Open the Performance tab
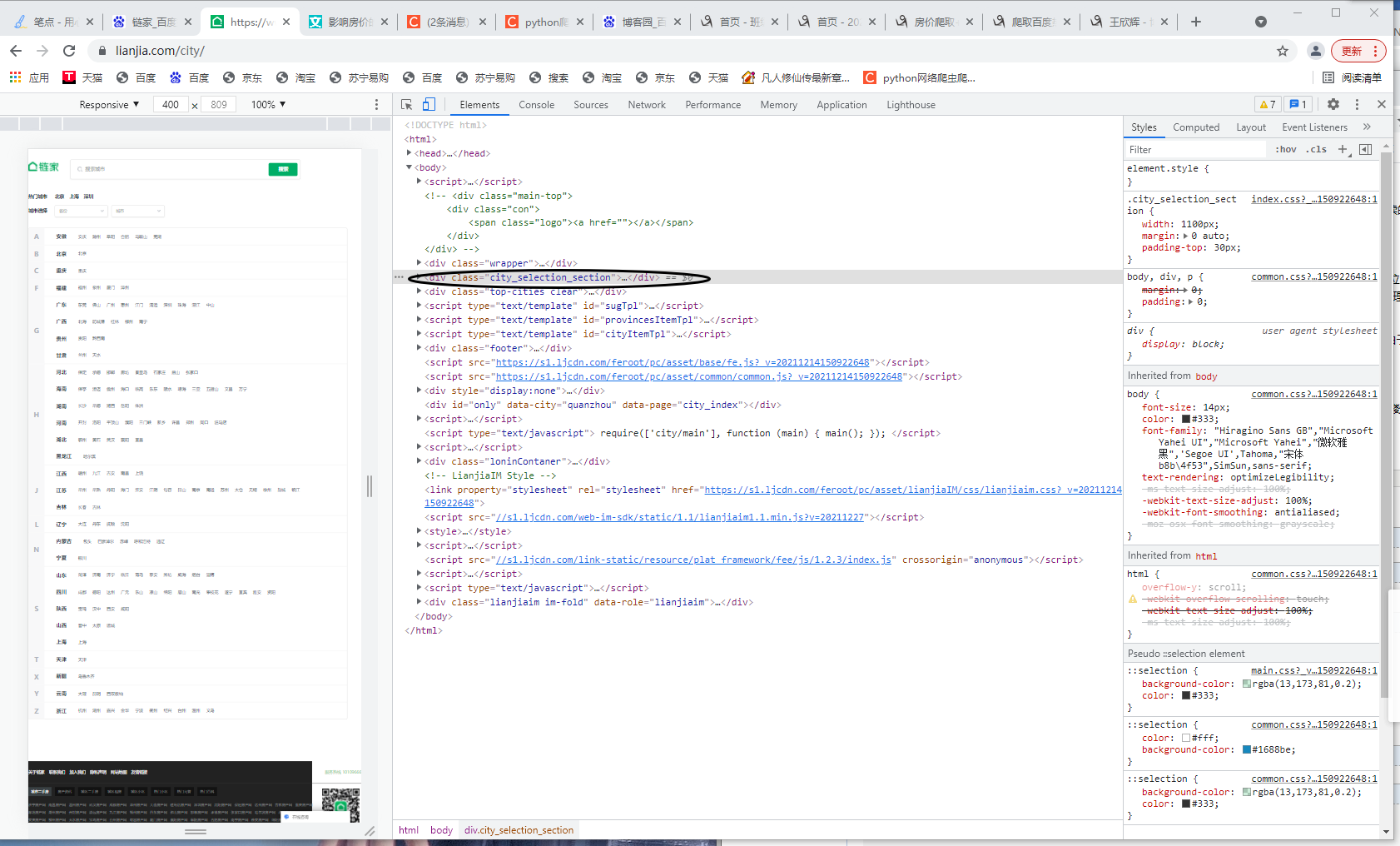 point(712,105)
